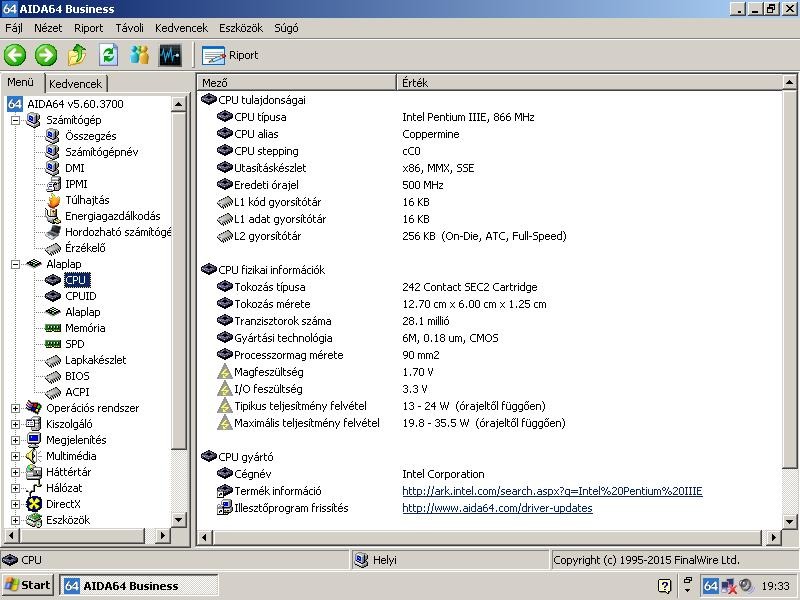The height and width of the screenshot is (600, 800).
Task: Open the Windows Start menu
Action: coord(28,585)
